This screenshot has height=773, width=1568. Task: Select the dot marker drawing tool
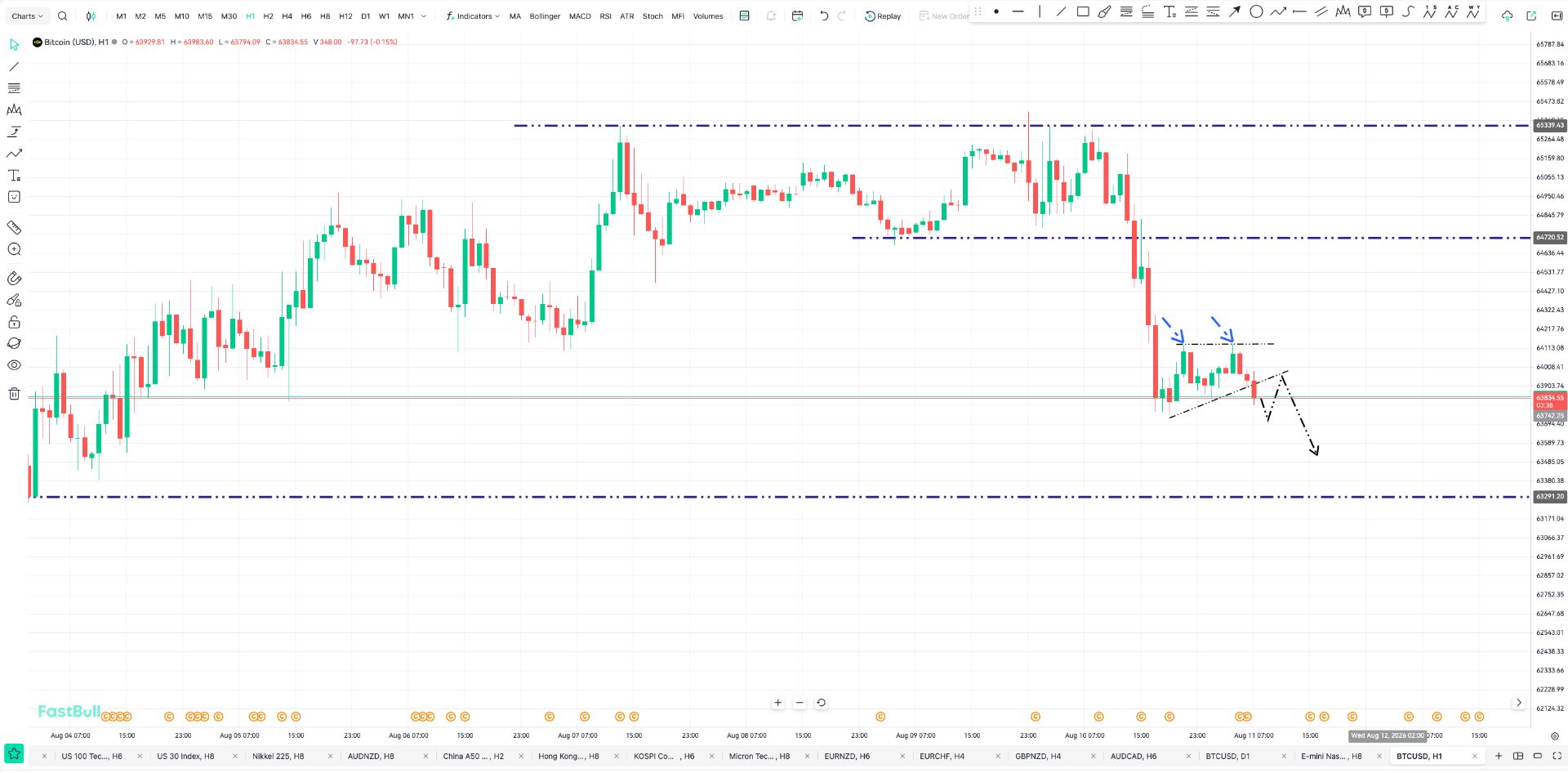[996, 11]
